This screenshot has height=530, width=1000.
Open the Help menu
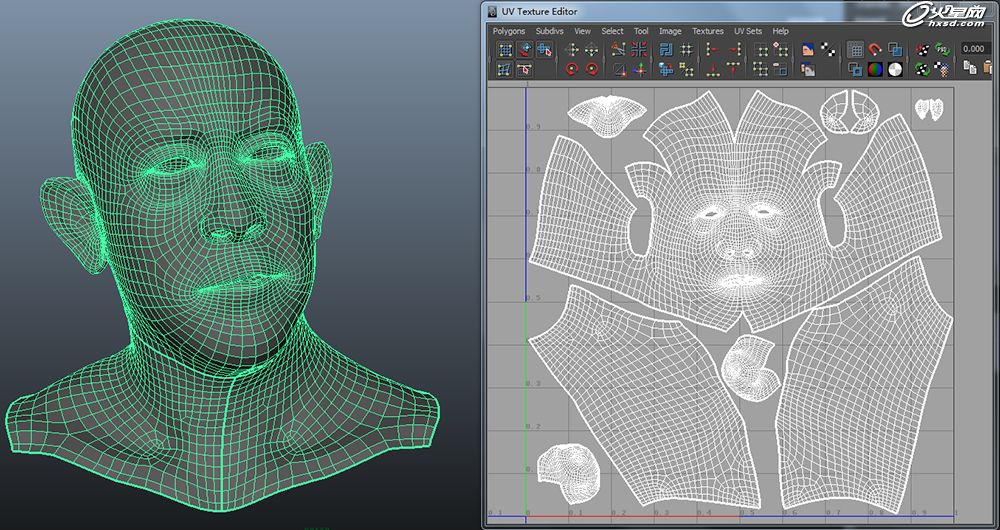tap(781, 31)
